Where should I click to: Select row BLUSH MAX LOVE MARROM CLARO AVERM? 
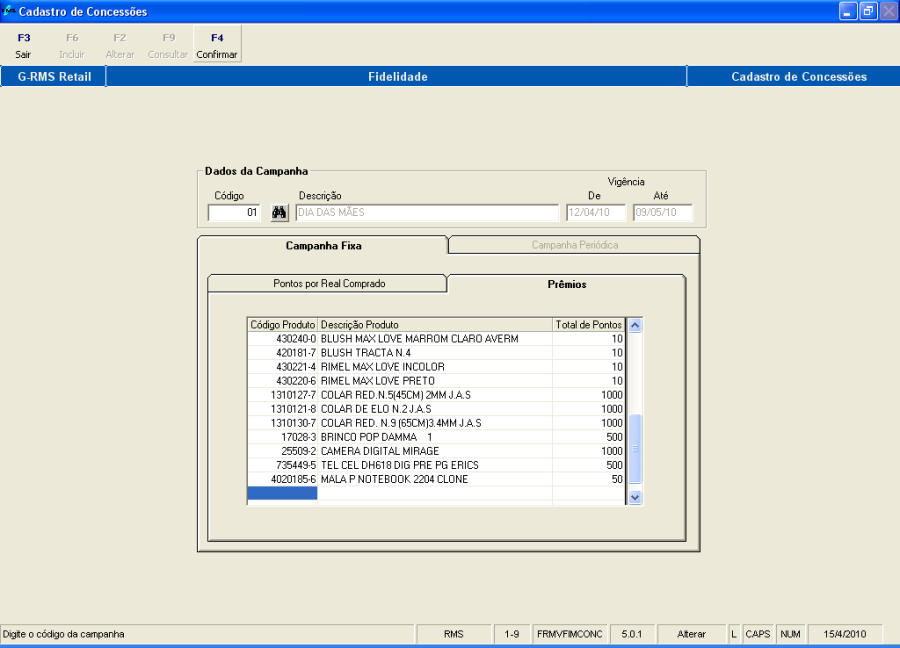coord(436,339)
